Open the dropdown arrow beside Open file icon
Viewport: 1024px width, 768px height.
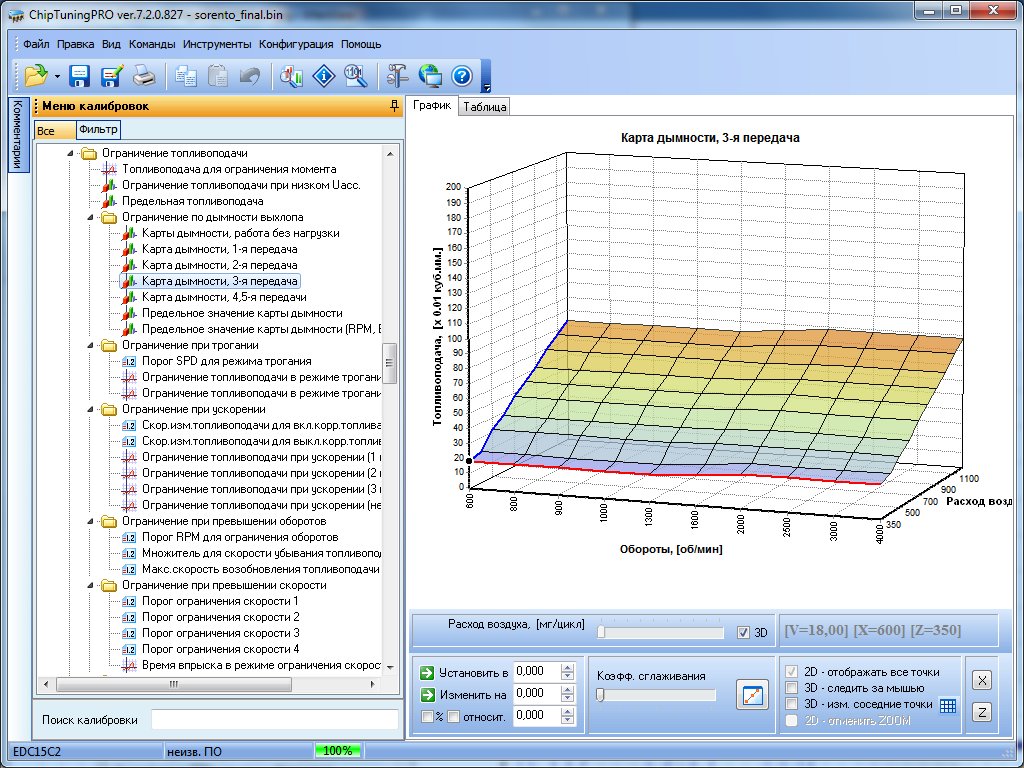coord(57,76)
